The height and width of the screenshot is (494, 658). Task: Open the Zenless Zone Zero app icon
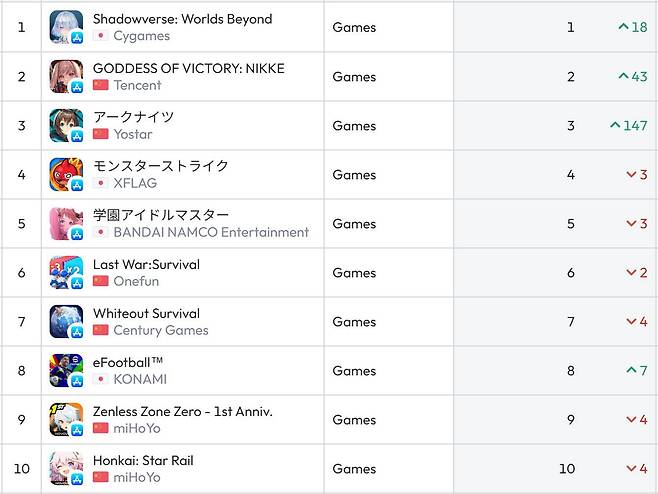pos(66,419)
